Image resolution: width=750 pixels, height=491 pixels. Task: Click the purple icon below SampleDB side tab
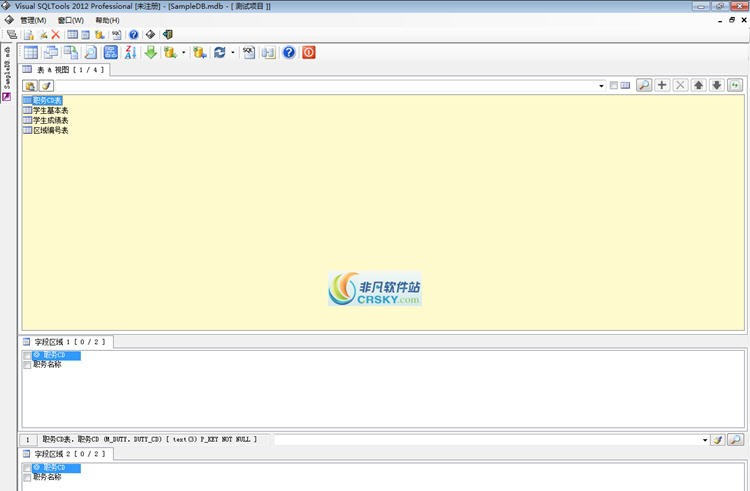pyautogui.click(x=7, y=97)
